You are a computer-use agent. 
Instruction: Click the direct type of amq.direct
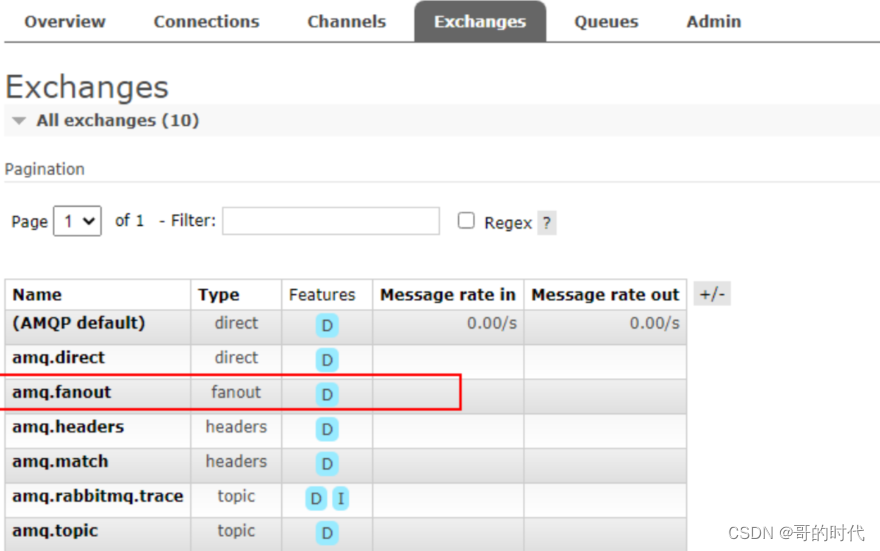click(236, 357)
